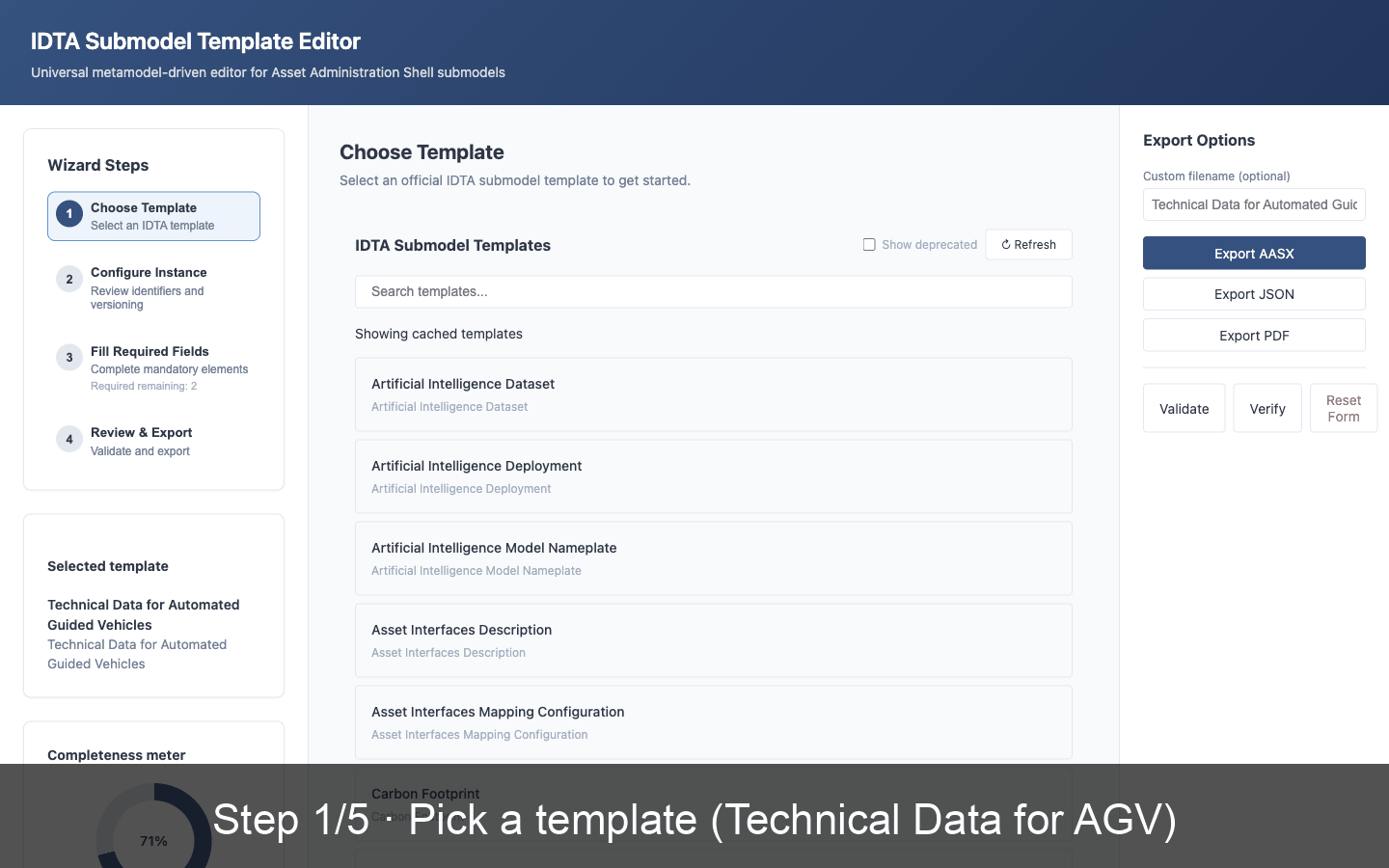
Task: Click Reset Form
Action: 1344,408
